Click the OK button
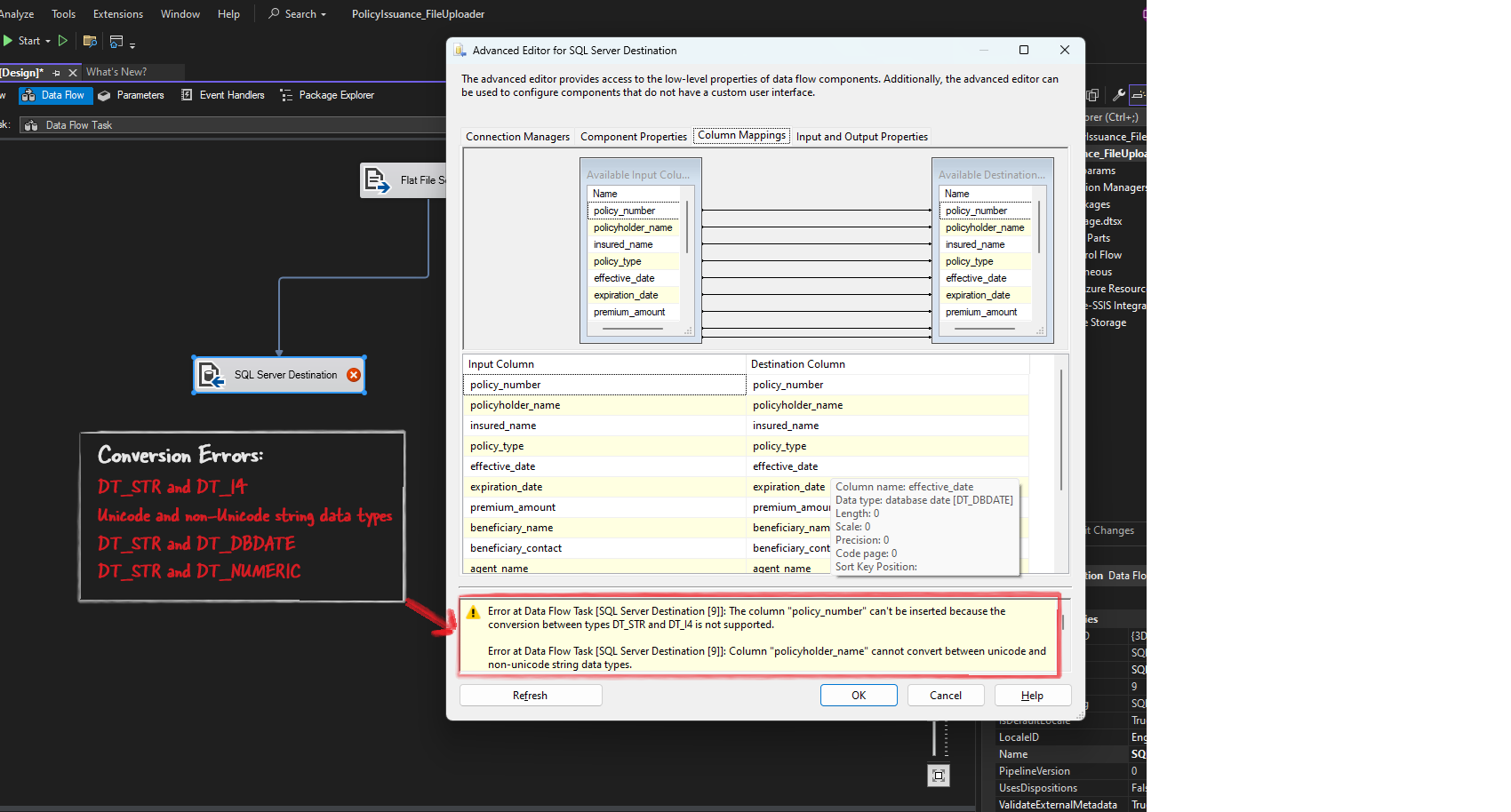 click(x=859, y=696)
